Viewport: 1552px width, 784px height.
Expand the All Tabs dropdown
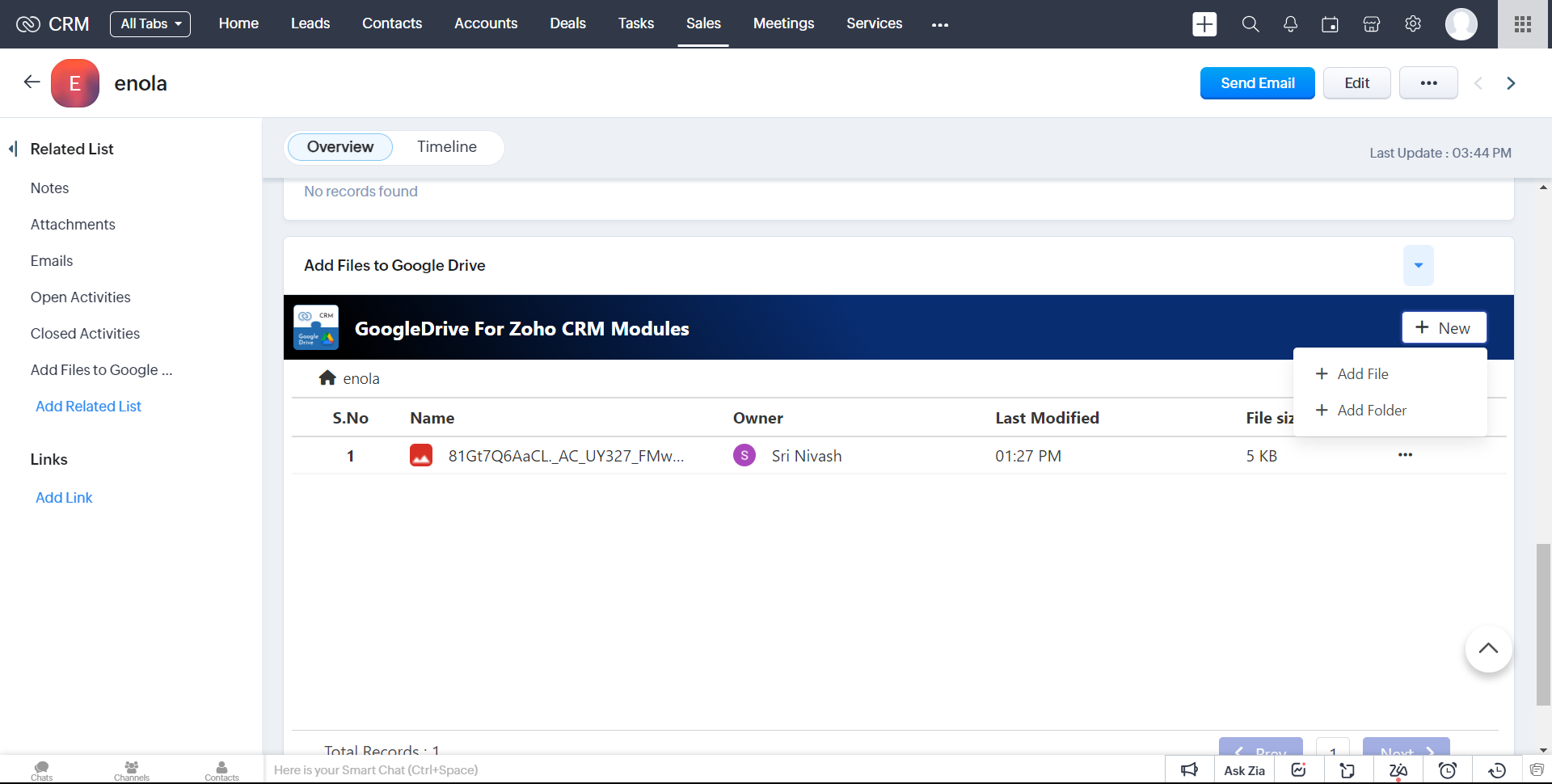click(150, 24)
